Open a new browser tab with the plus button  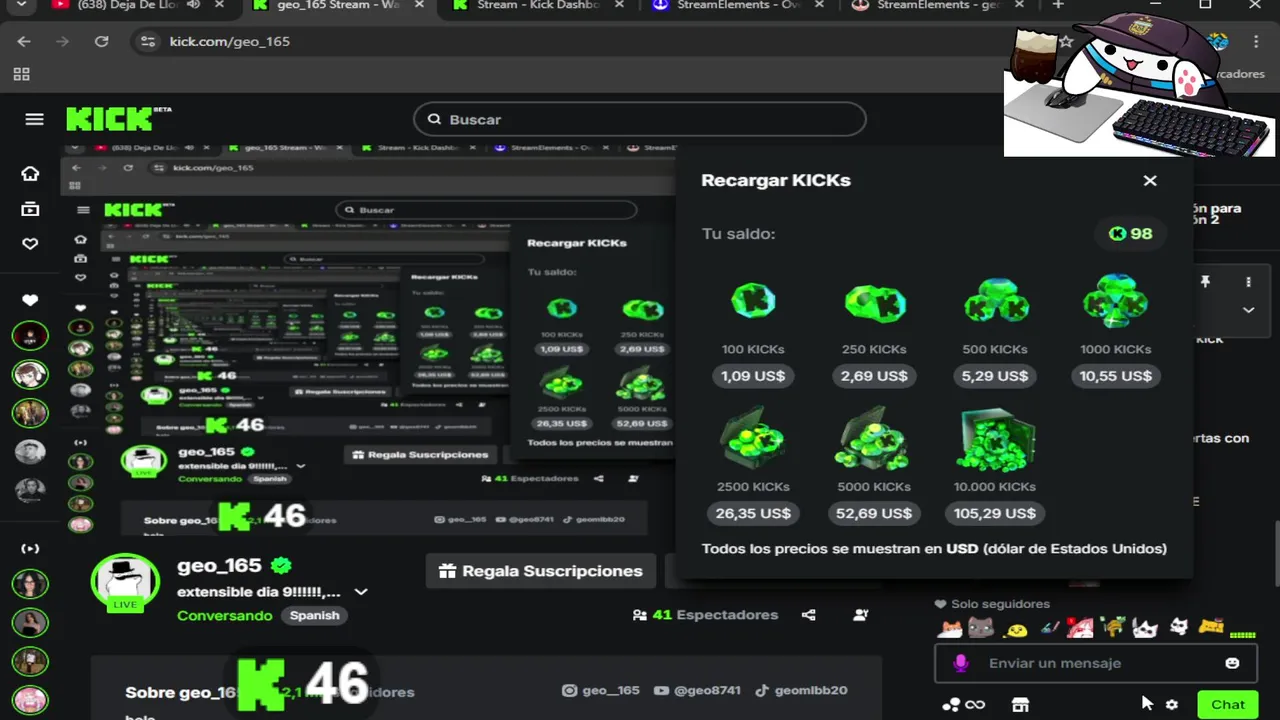coord(1058,5)
